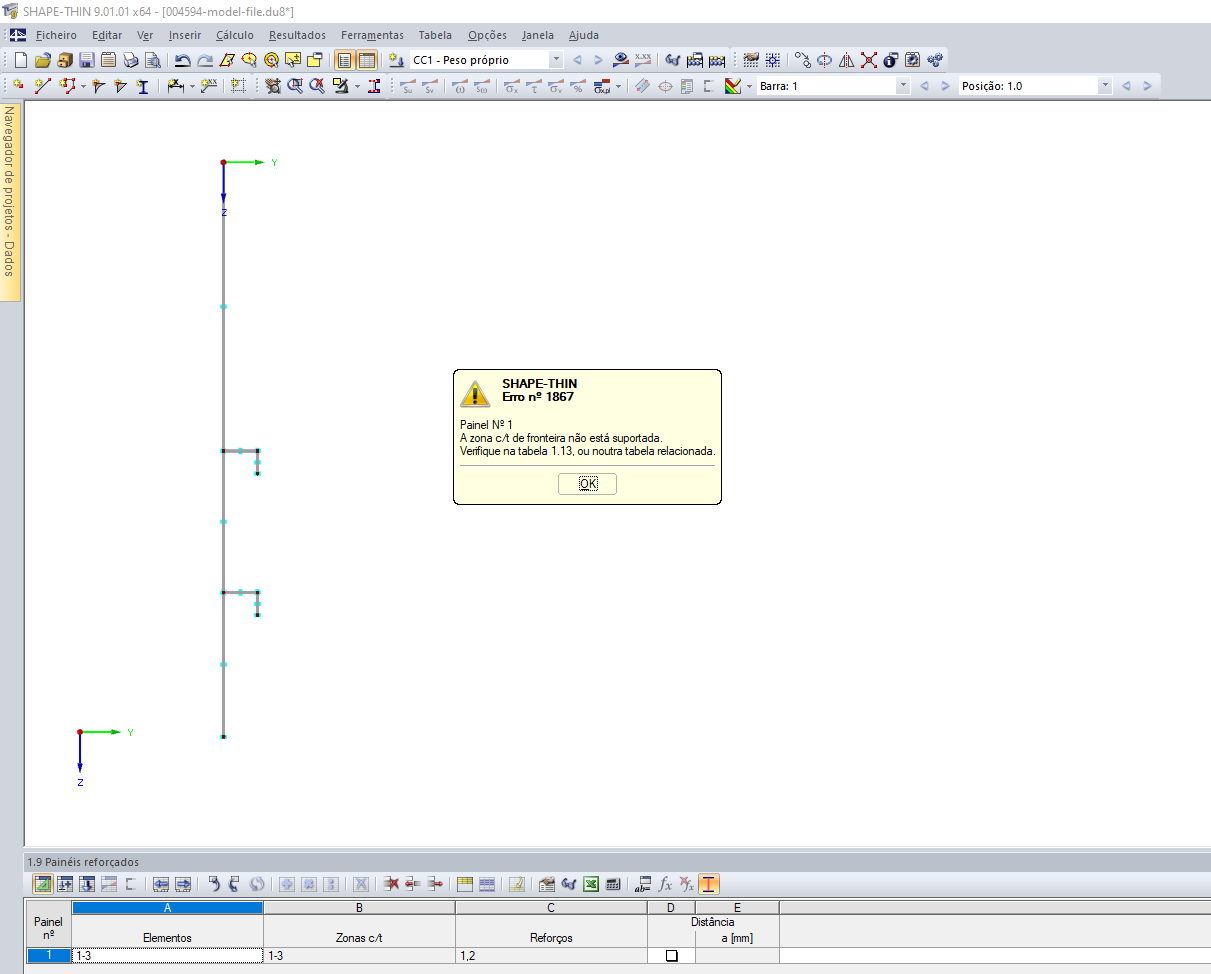Select row number 1 in Painel column
Image resolution: width=1211 pixels, height=974 pixels.
tap(48, 956)
